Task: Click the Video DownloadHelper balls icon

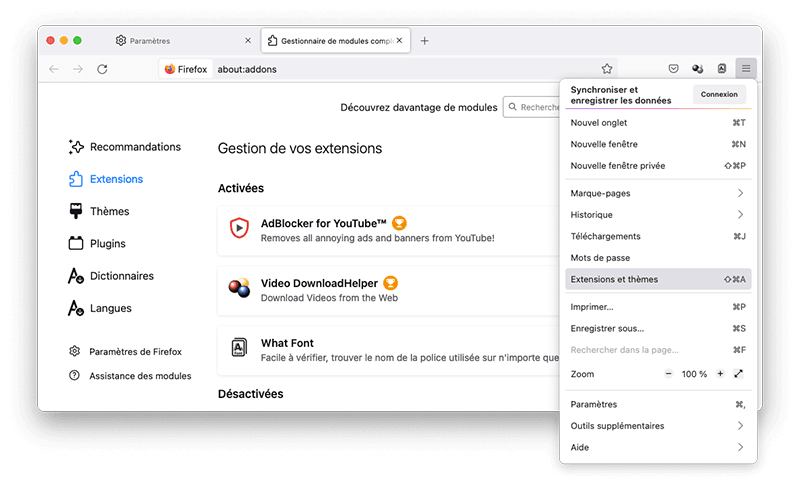Action: [x=239, y=289]
